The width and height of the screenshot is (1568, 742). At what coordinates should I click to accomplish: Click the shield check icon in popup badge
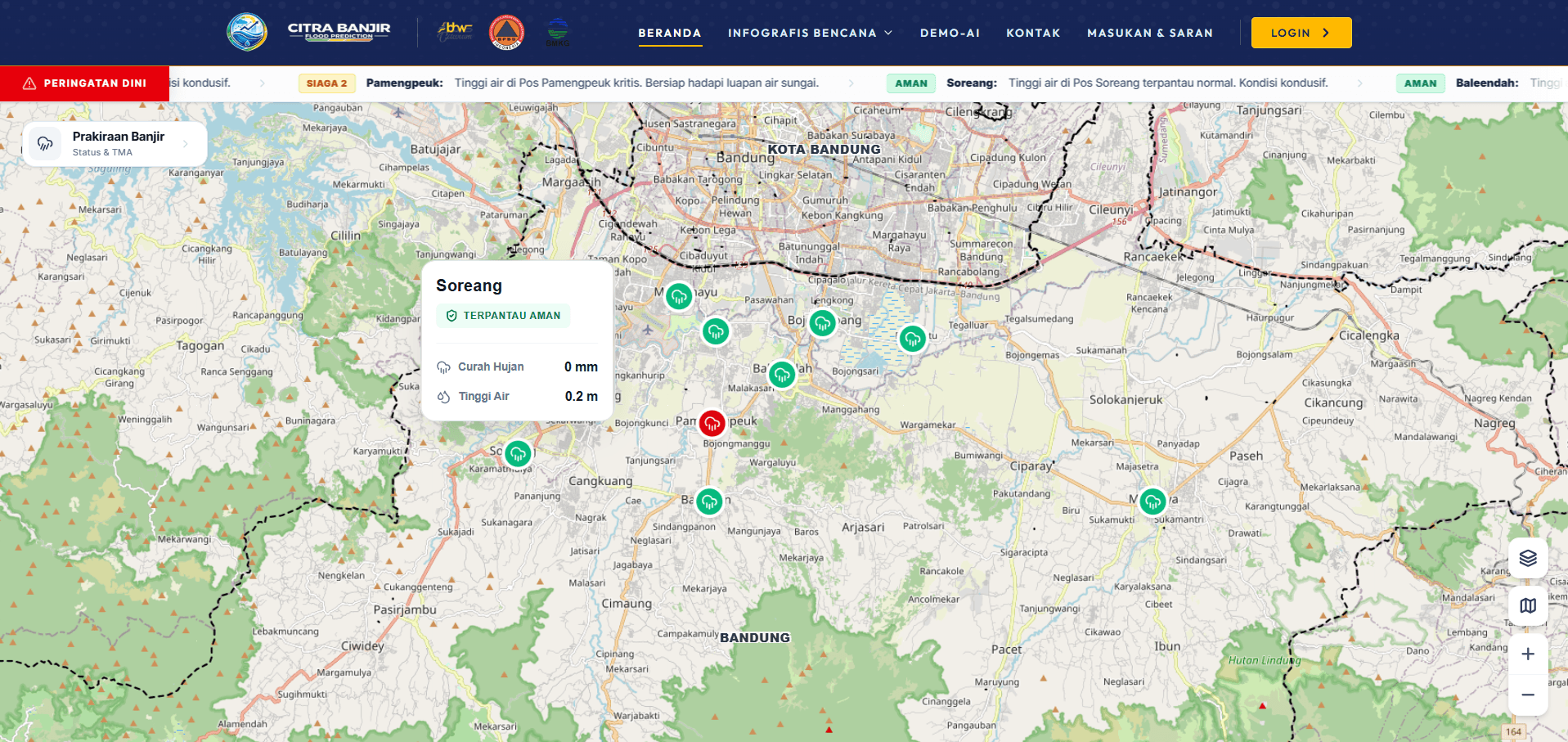pos(452,316)
